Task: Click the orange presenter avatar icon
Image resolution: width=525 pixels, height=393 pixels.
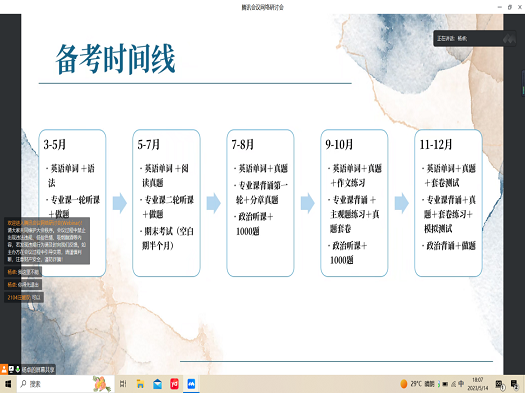Action: pos(4,369)
